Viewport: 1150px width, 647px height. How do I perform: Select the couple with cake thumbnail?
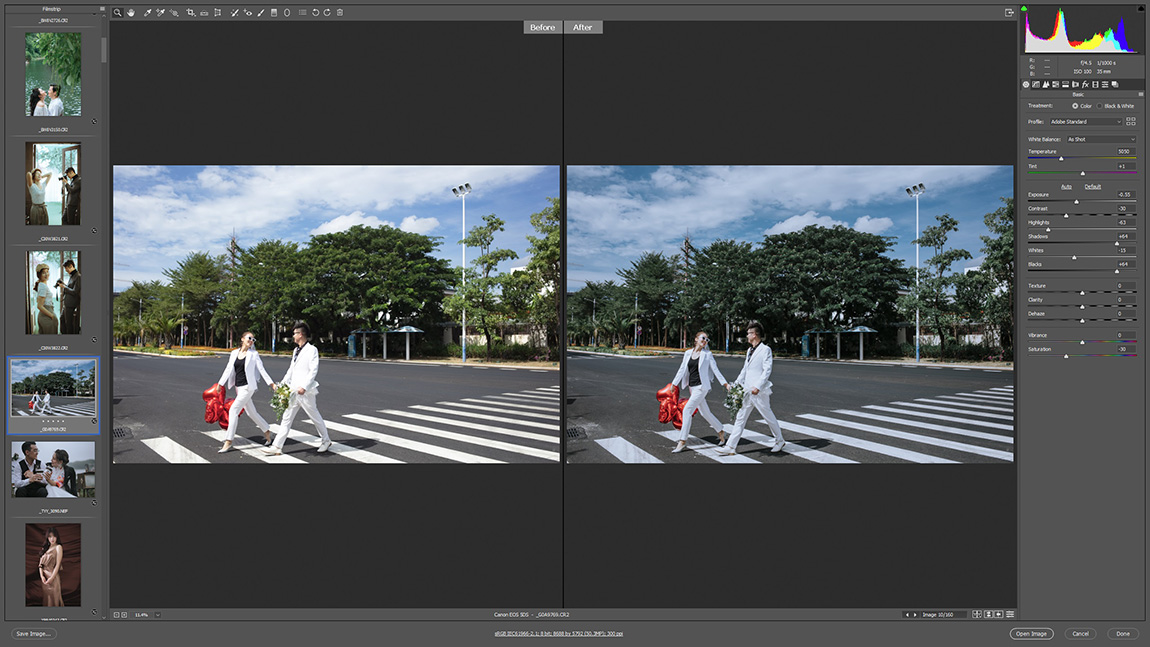point(53,469)
